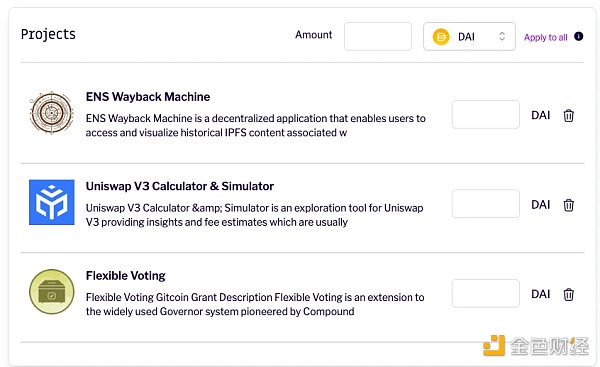Image resolution: width=600 pixels, height=367 pixels.
Task: Click Apply to all link
Action: (x=546, y=37)
